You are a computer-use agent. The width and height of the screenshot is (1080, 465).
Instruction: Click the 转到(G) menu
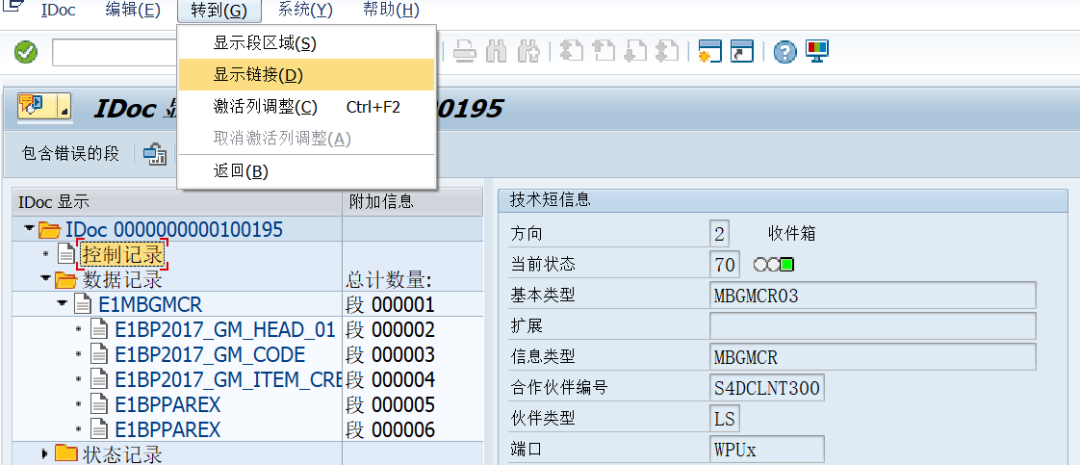pos(219,10)
